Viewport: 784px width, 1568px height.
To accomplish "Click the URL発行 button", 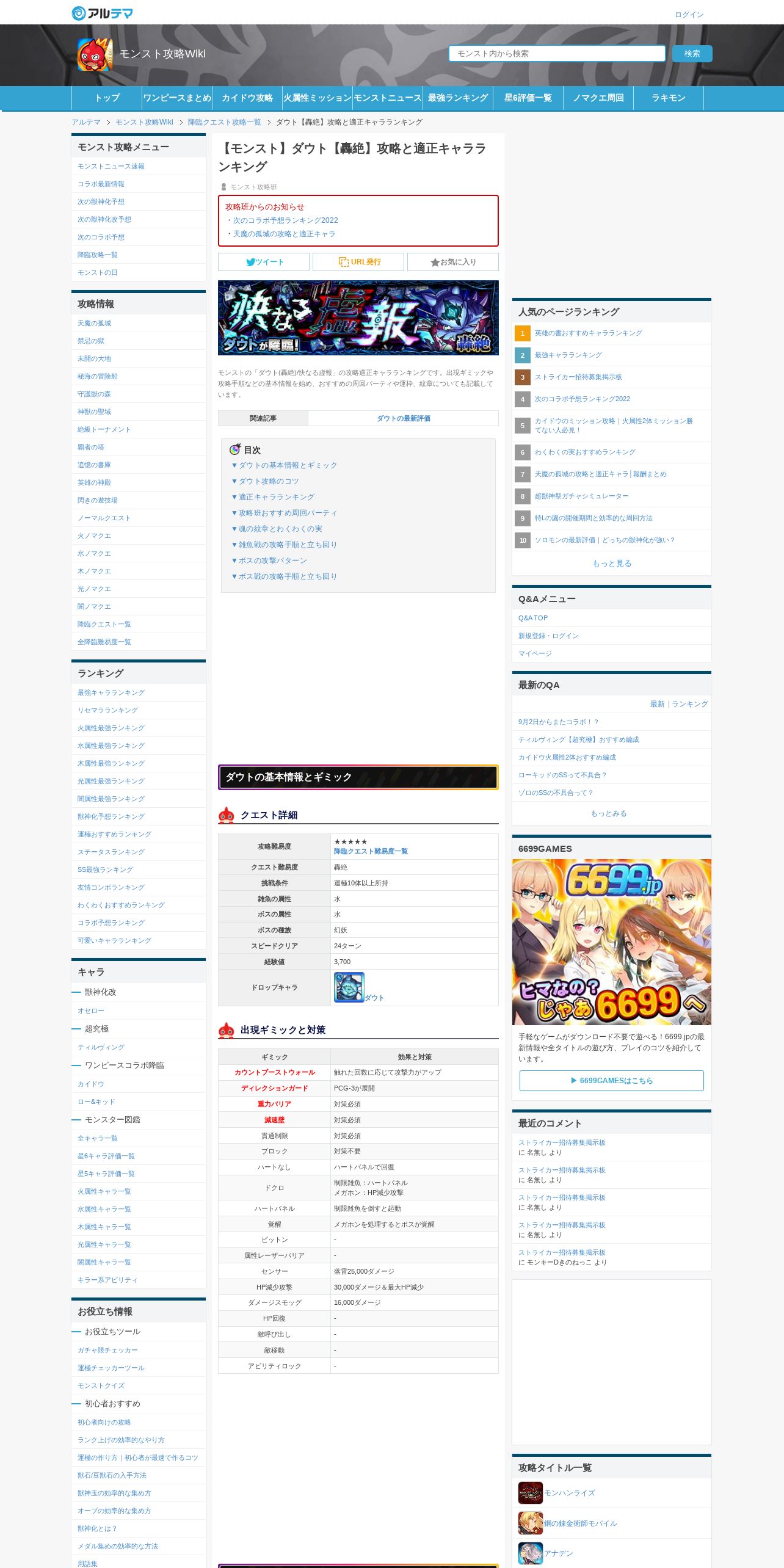I will click(358, 262).
